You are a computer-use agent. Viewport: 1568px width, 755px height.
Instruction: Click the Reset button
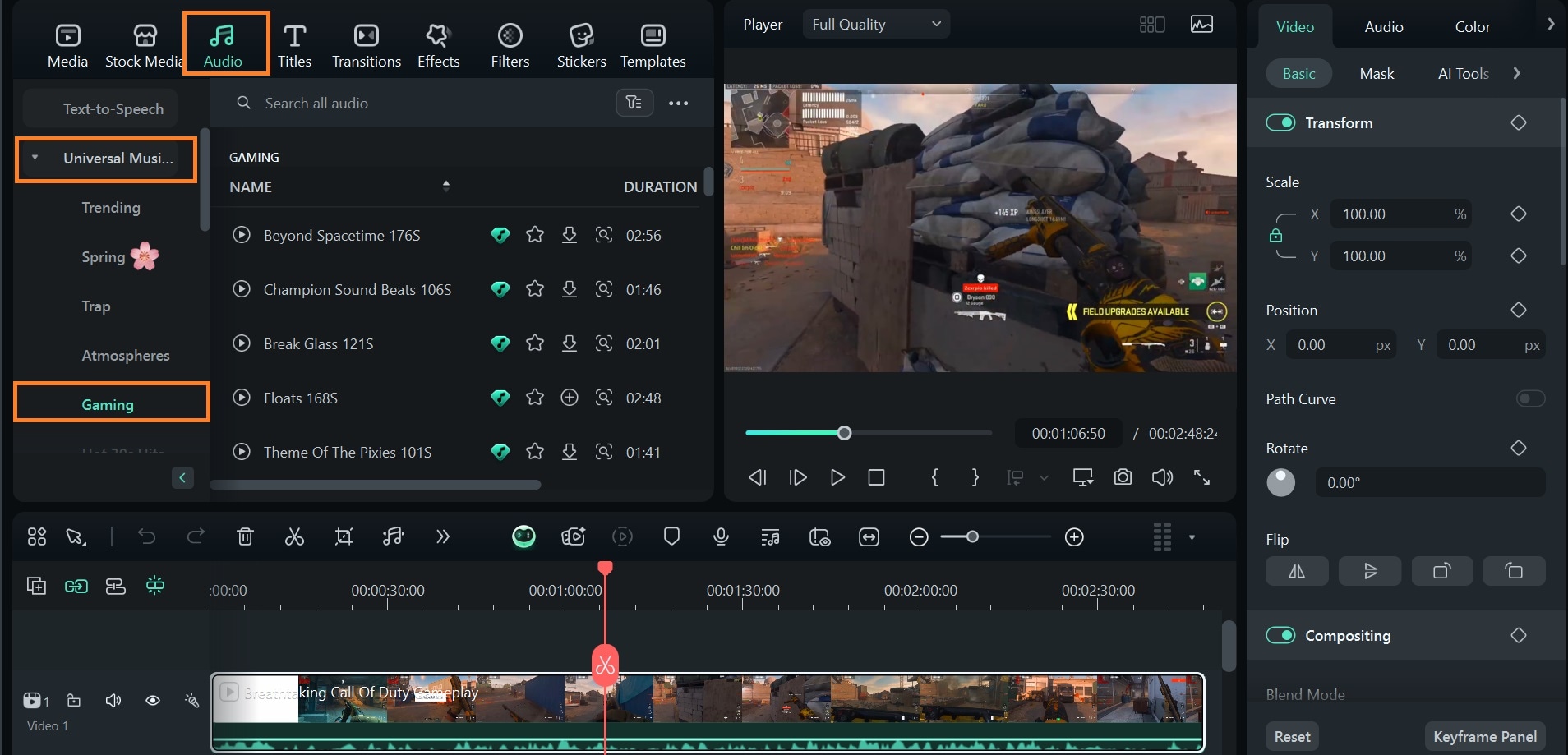pos(1292,737)
